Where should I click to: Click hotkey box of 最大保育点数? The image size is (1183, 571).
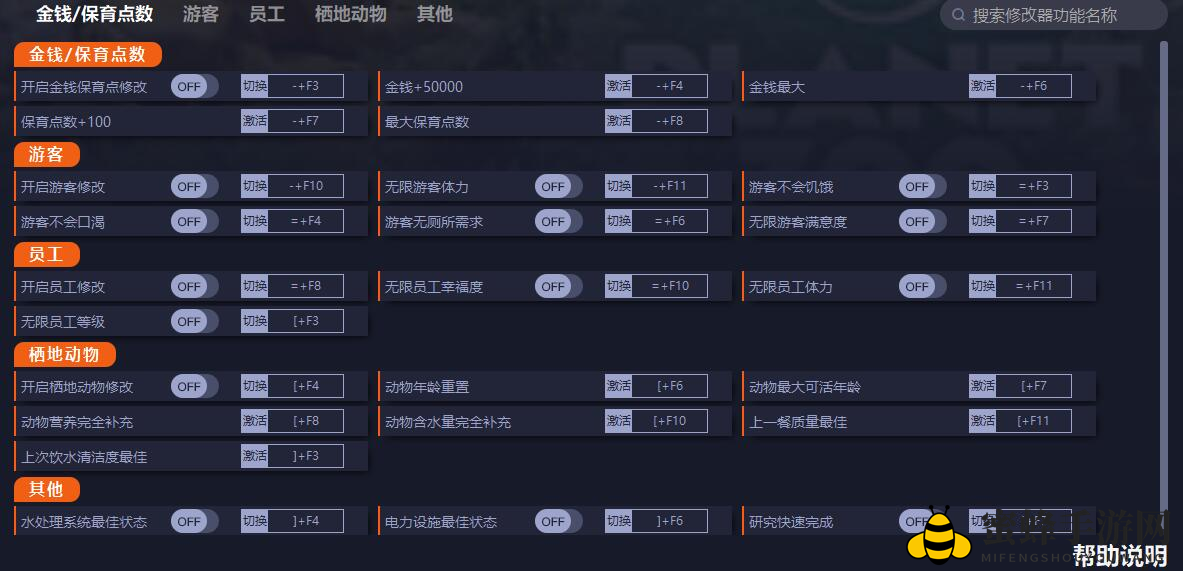[x=669, y=121]
